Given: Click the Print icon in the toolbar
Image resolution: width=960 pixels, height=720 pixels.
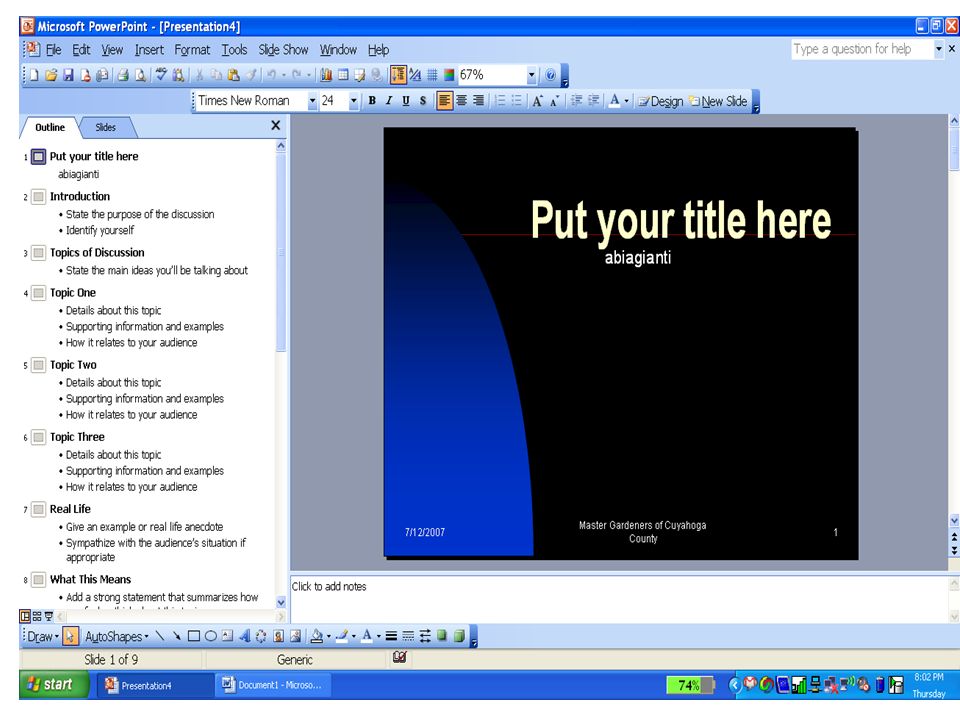Looking at the screenshot, I should pos(123,75).
